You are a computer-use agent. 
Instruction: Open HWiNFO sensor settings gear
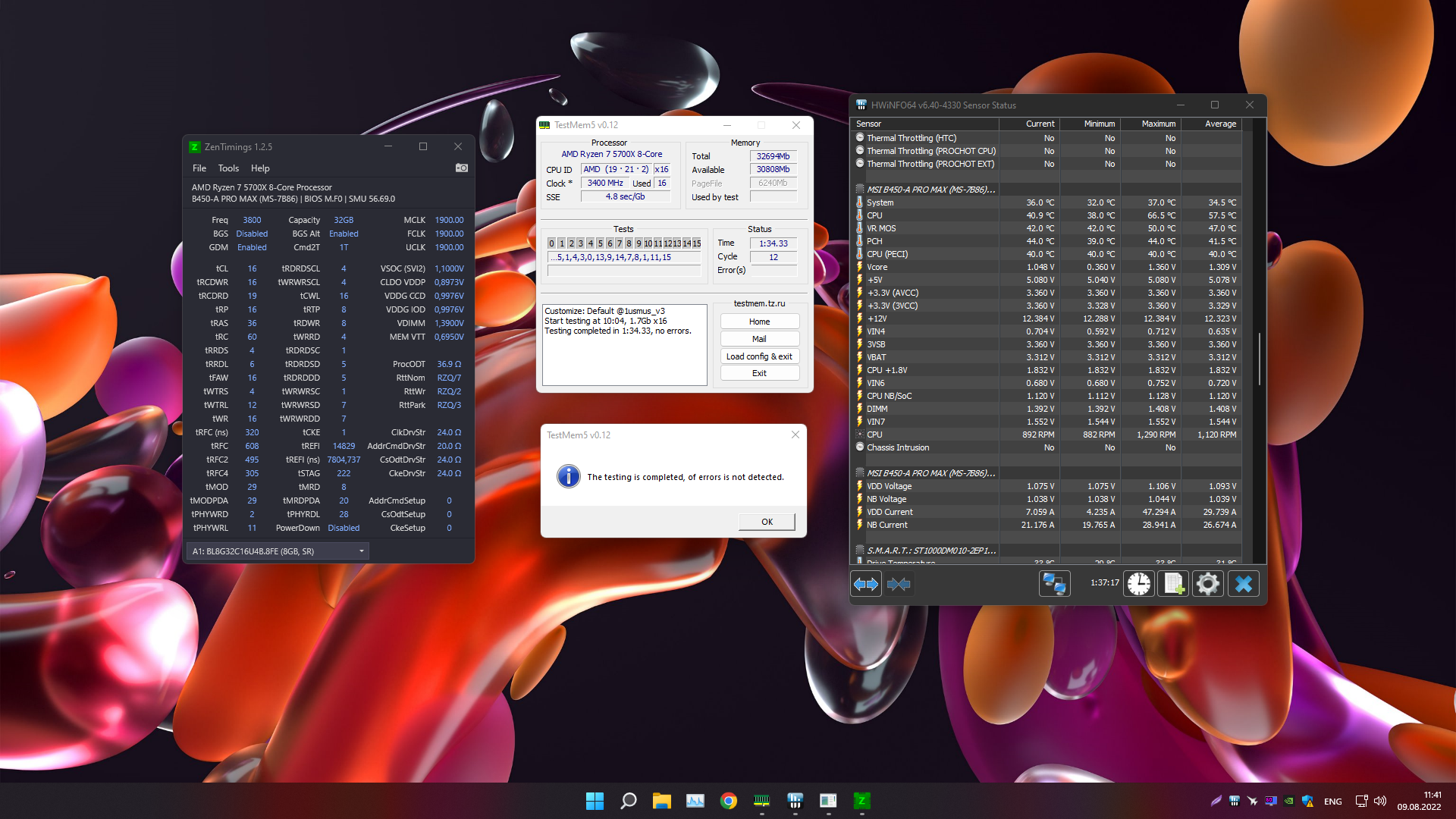point(1208,584)
